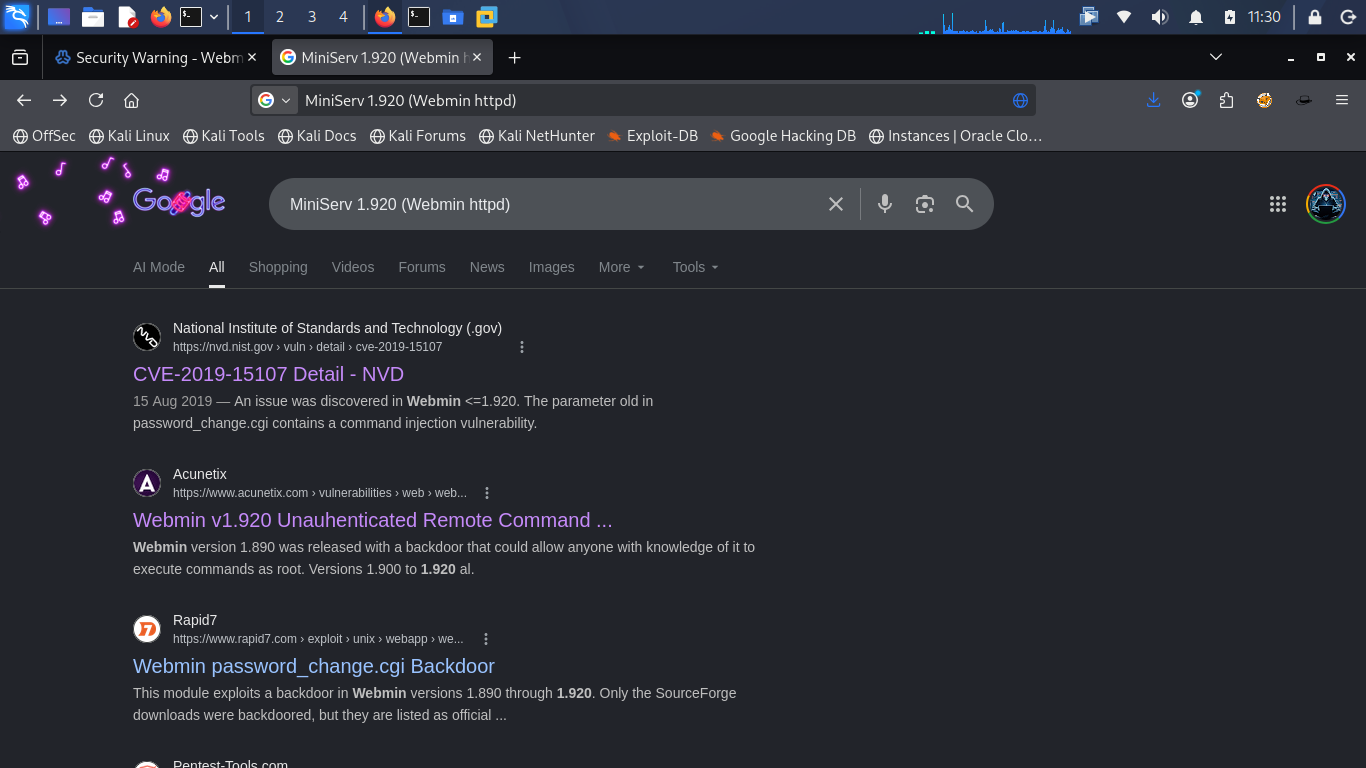Switch to AI Mode search tab

[x=159, y=267]
